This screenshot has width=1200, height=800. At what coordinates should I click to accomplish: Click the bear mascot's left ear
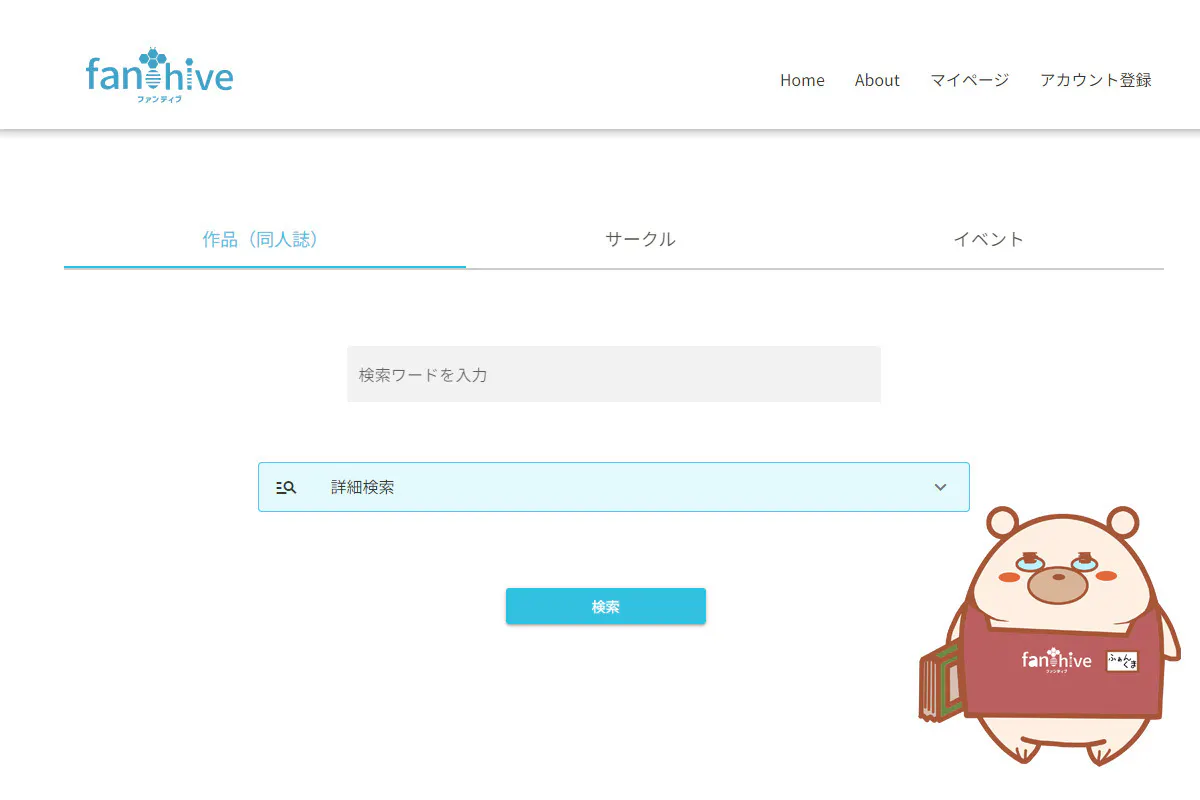point(1002,522)
